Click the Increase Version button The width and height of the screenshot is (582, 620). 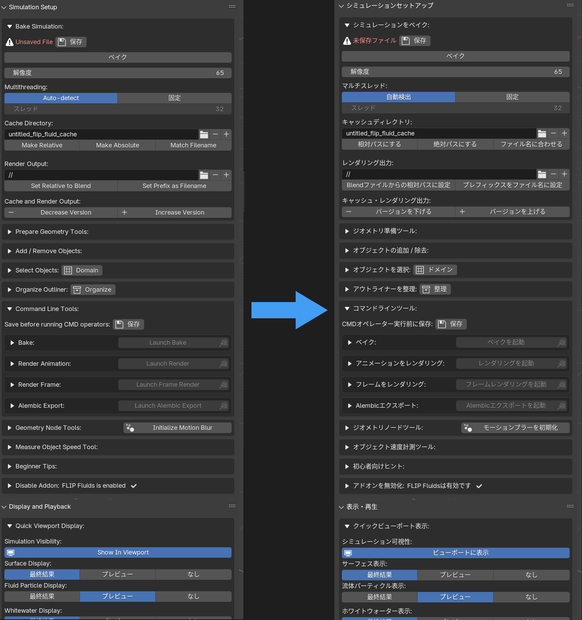[180, 213]
